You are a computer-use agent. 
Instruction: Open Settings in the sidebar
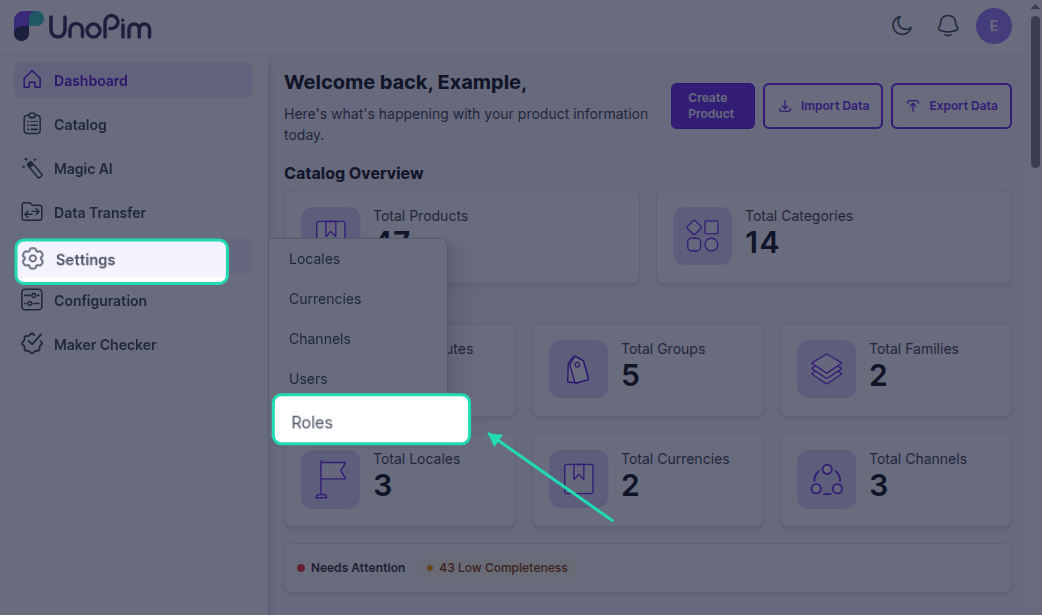click(x=122, y=261)
